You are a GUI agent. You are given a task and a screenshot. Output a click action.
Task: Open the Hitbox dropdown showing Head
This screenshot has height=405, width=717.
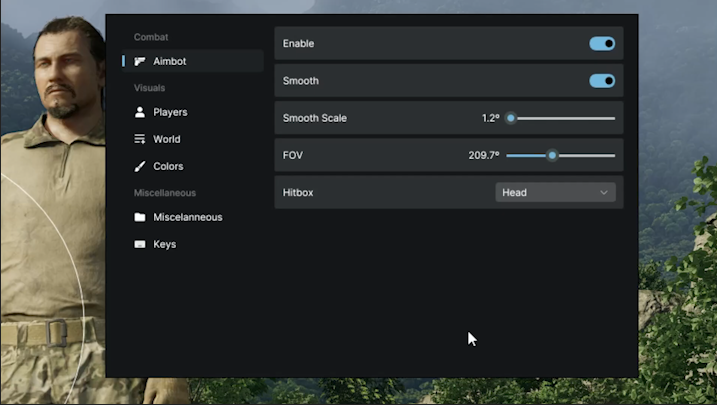(x=555, y=193)
